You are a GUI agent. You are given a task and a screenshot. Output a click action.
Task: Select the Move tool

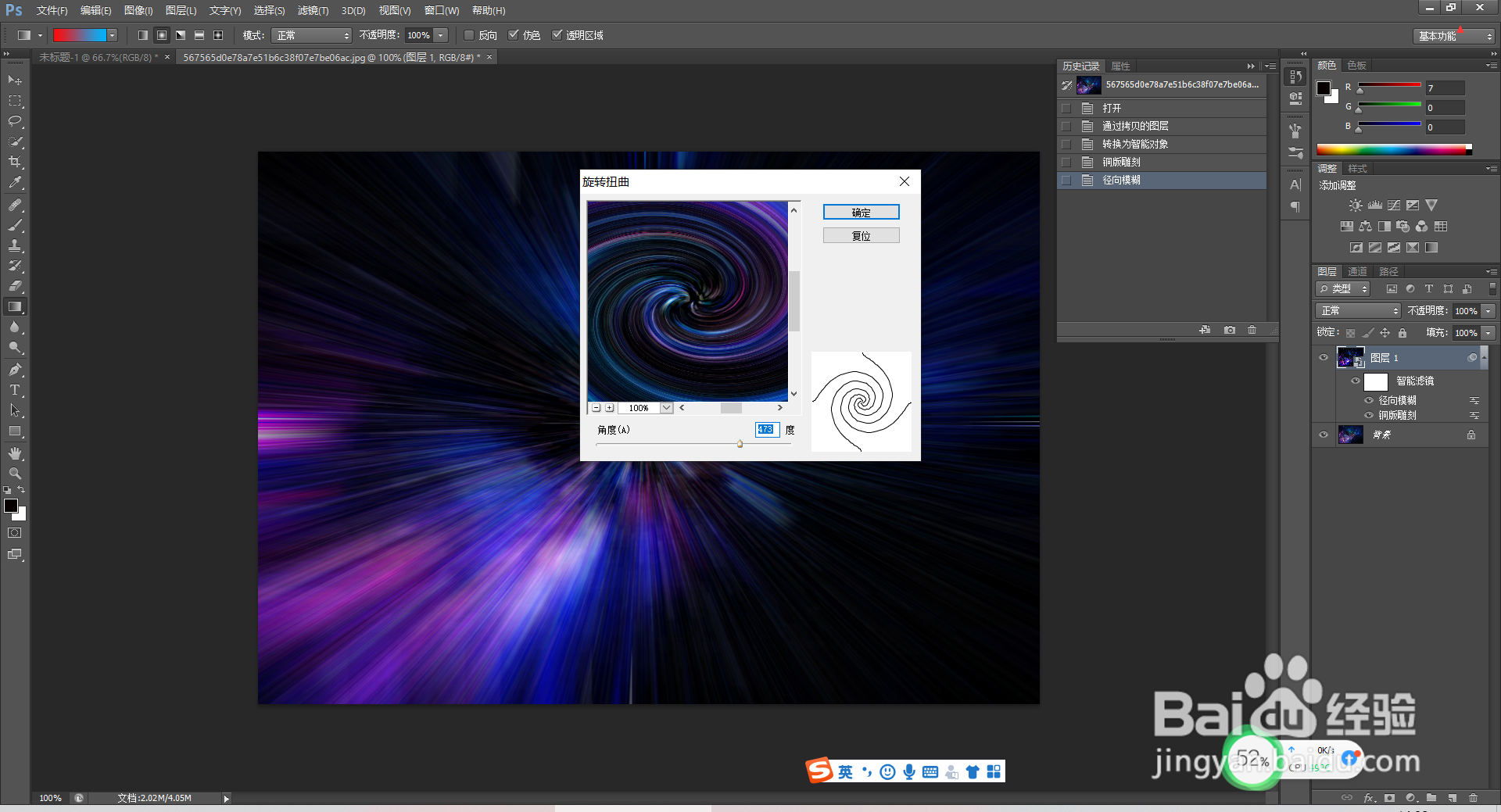(15, 80)
